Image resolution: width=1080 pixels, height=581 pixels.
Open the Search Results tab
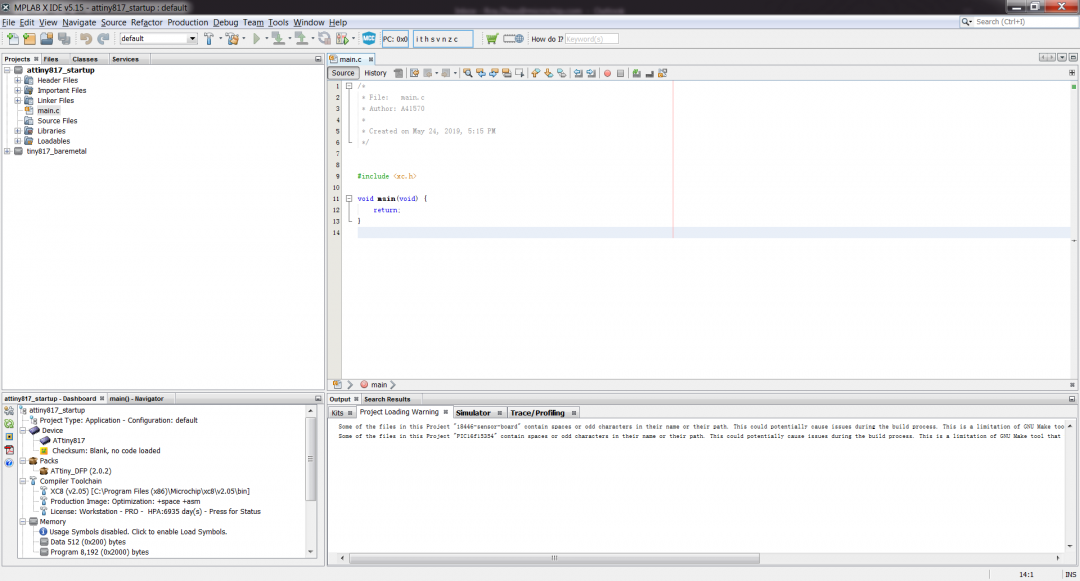(387, 399)
